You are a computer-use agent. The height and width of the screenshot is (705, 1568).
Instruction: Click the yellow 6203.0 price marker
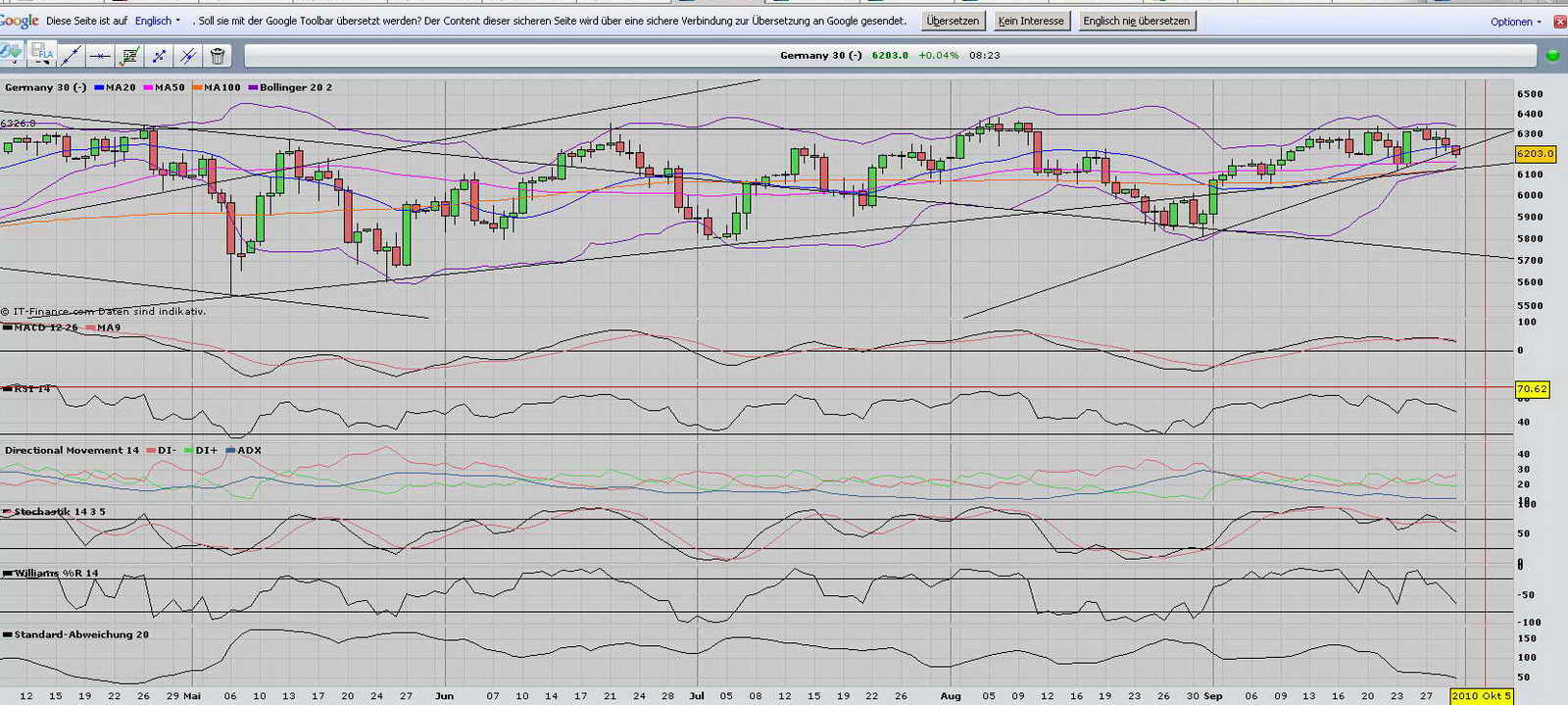[x=1534, y=154]
